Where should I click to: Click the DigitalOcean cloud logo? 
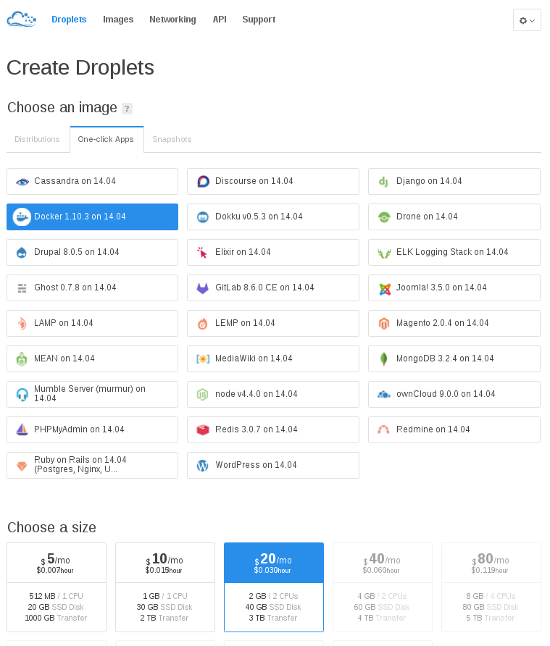[x=21, y=19]
